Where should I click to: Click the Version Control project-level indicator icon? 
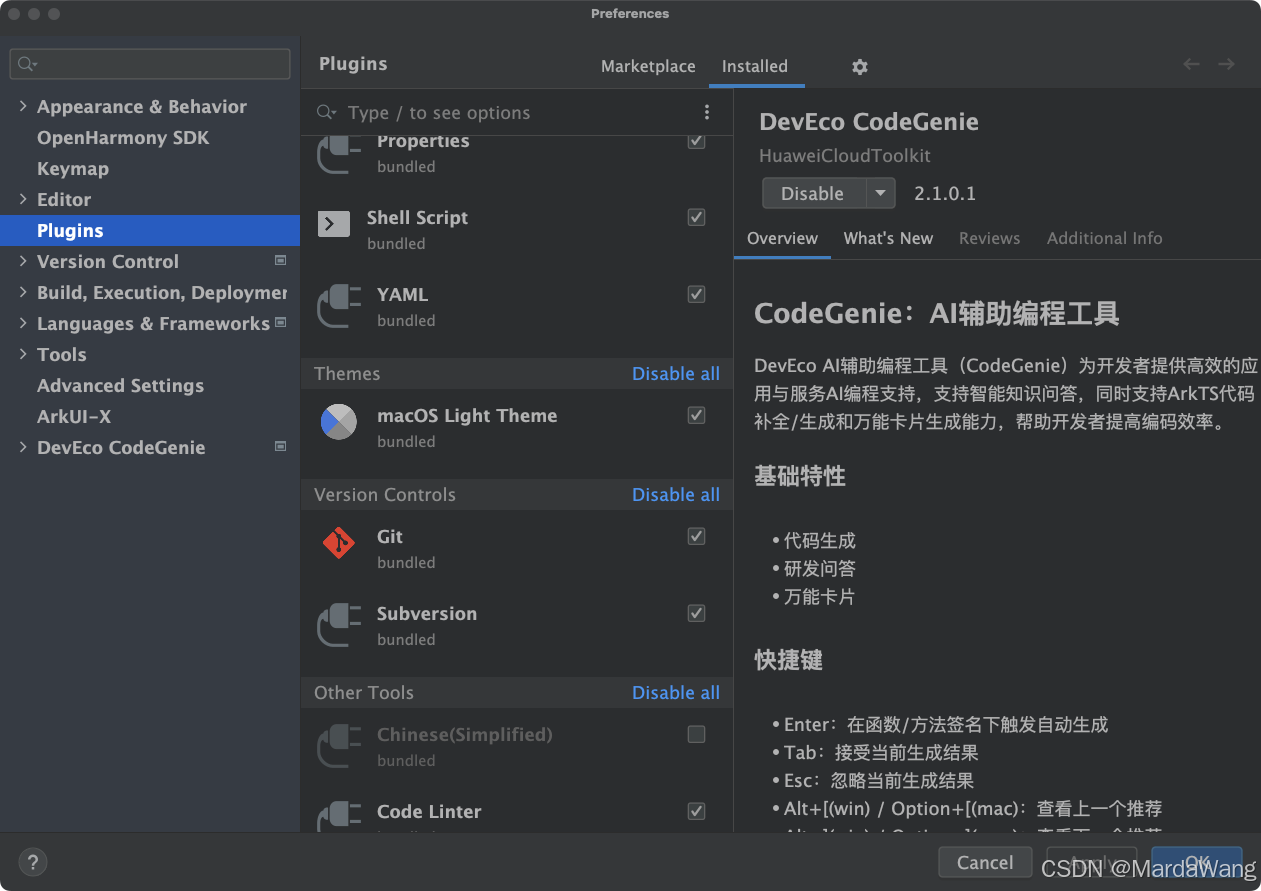tap(280, 260)
